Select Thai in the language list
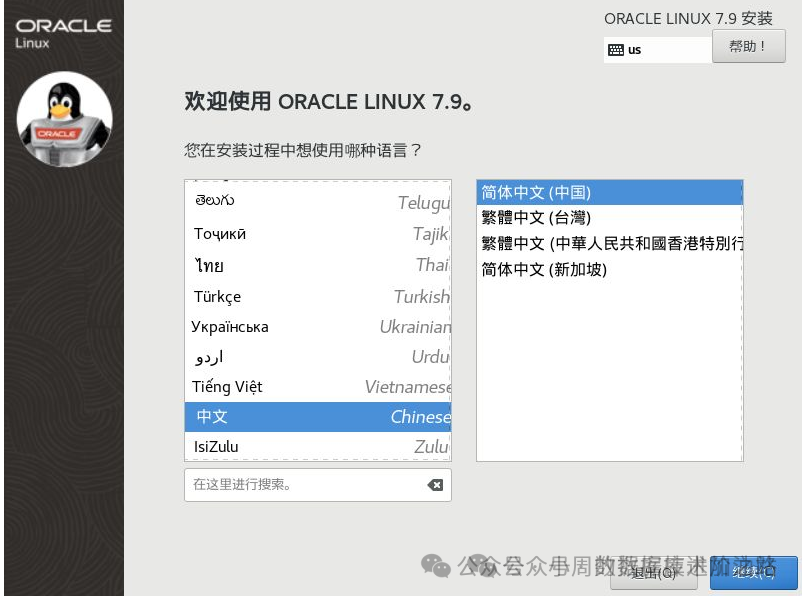 pyautogui.click(x=318, y=265)
